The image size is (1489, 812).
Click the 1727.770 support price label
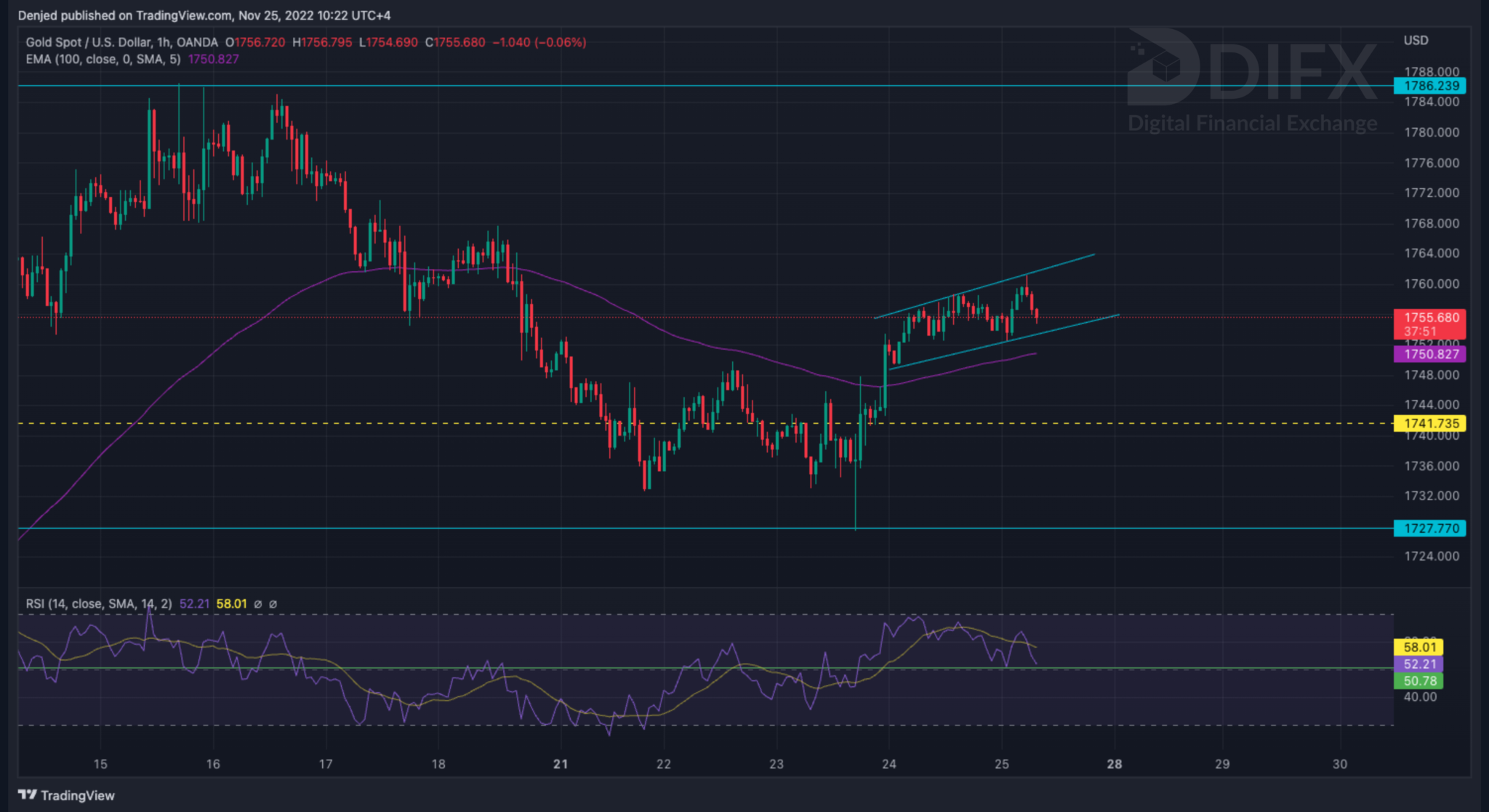[x=1430, y=528]
